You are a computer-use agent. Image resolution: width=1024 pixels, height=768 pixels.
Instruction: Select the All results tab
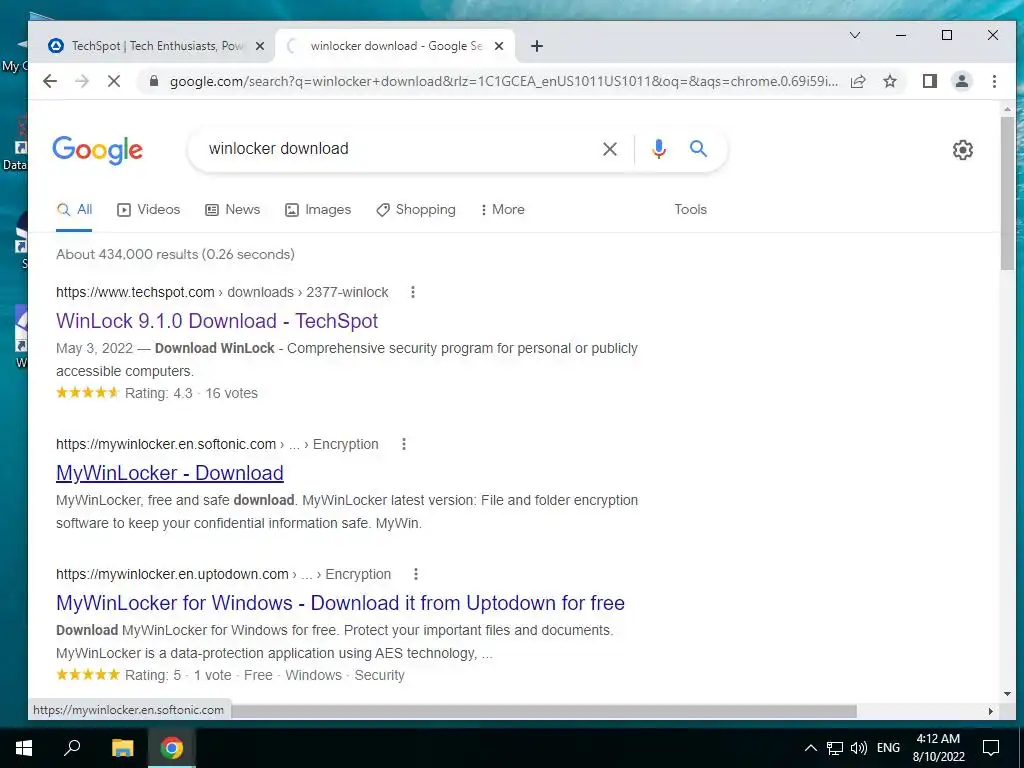[74, 210]
